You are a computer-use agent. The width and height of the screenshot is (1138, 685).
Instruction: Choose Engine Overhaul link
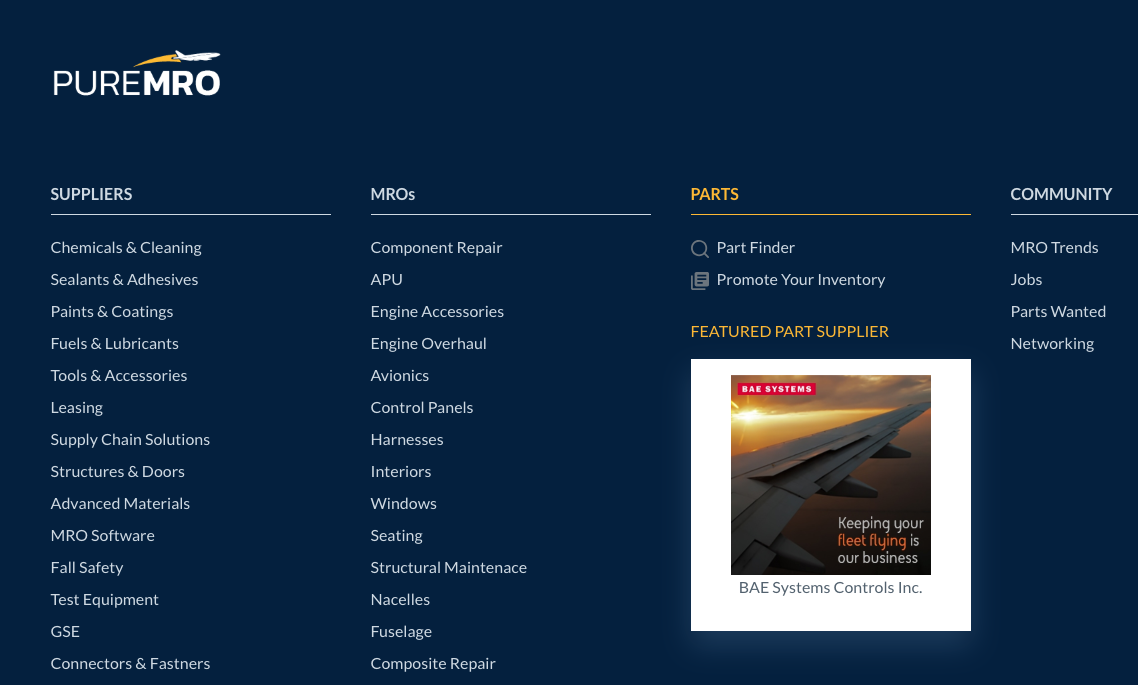tap(428, 344)
